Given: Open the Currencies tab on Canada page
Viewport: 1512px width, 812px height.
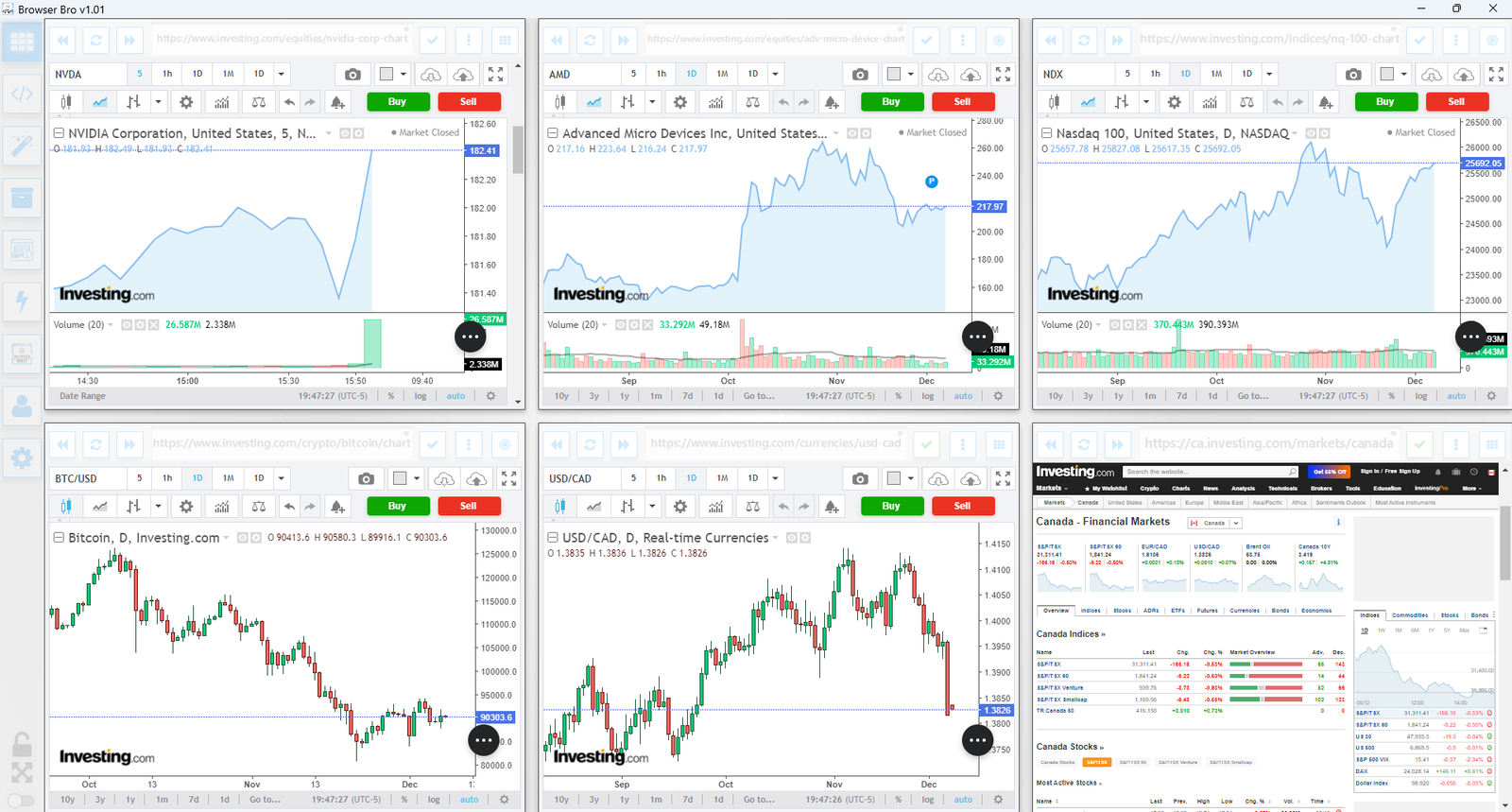Looking at the screenshot, I should (x=1244, y=611).
